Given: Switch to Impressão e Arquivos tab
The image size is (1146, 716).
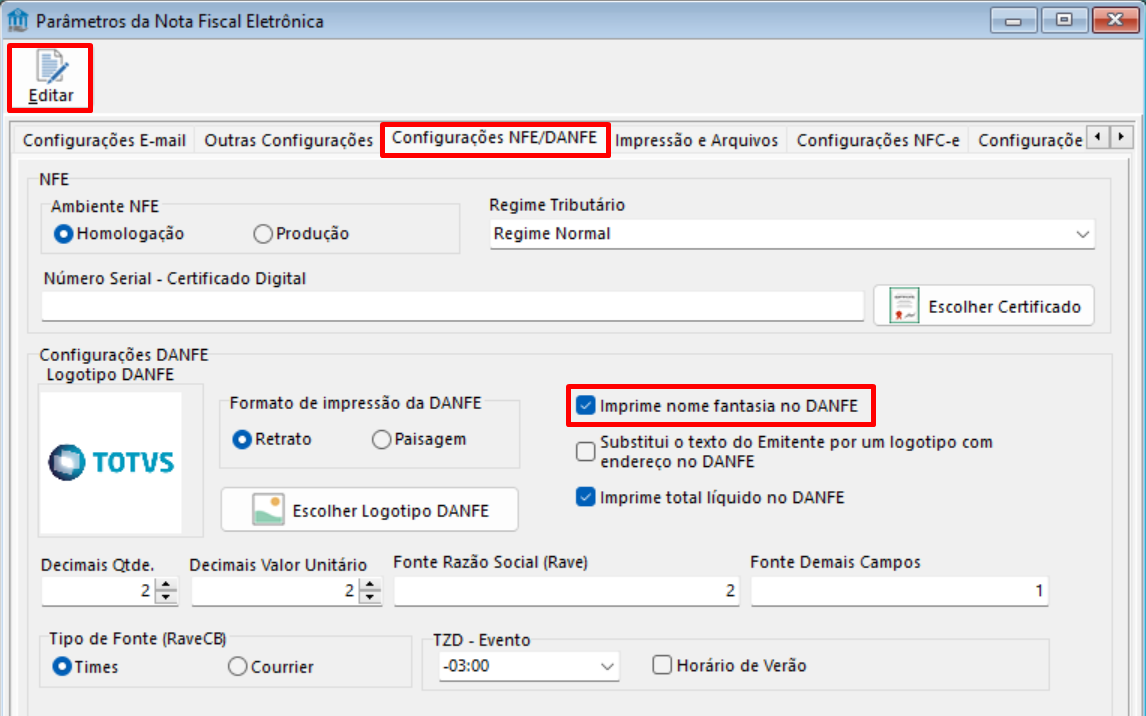Looking at the screenshot, I should (697, 140).
